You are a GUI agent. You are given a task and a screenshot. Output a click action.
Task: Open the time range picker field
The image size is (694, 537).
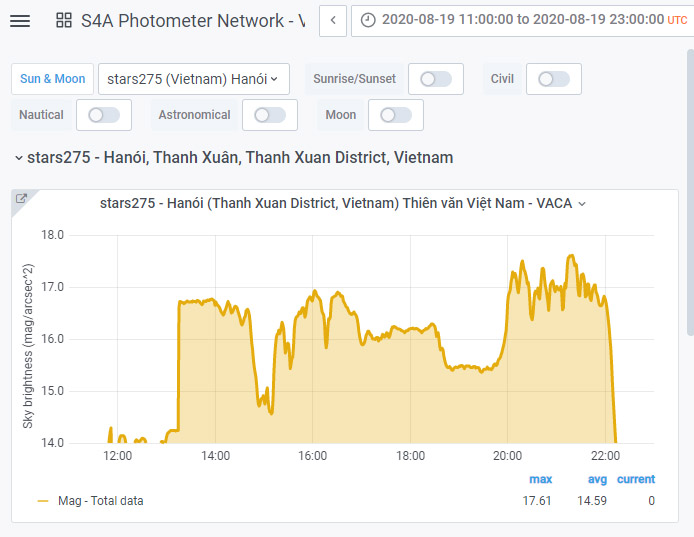point(522,20)
